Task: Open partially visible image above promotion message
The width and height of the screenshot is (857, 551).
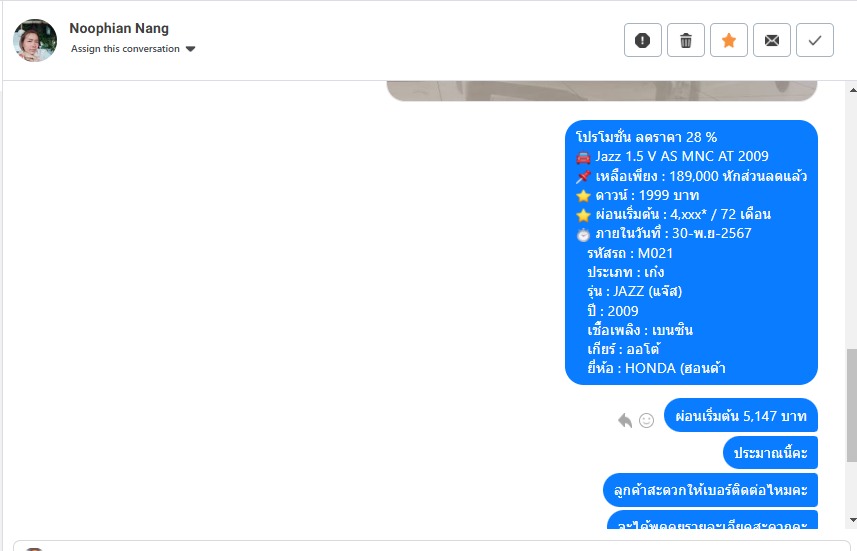Action: (x=602, y=91)
